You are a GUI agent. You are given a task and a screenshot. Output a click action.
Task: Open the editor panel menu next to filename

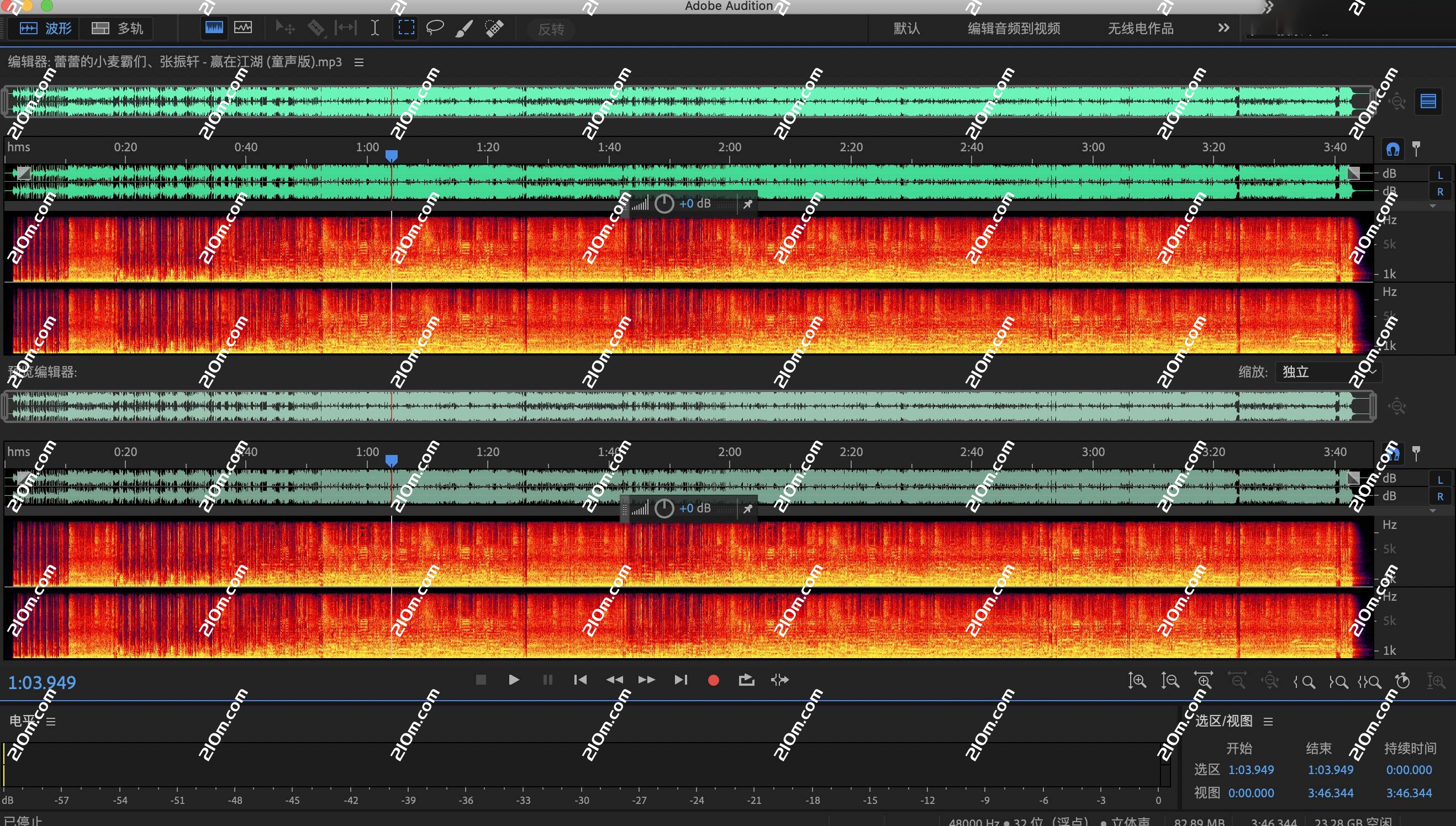pyautogui.click(x=358, y=62)
